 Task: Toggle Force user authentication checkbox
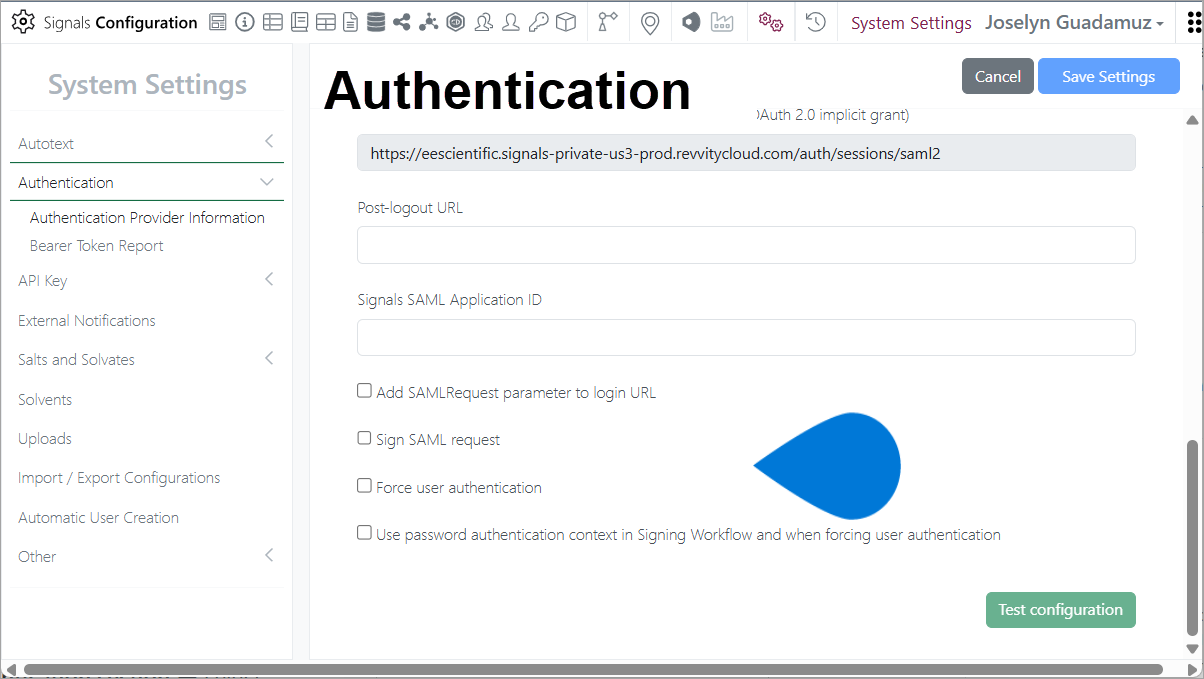pos(365,486)
